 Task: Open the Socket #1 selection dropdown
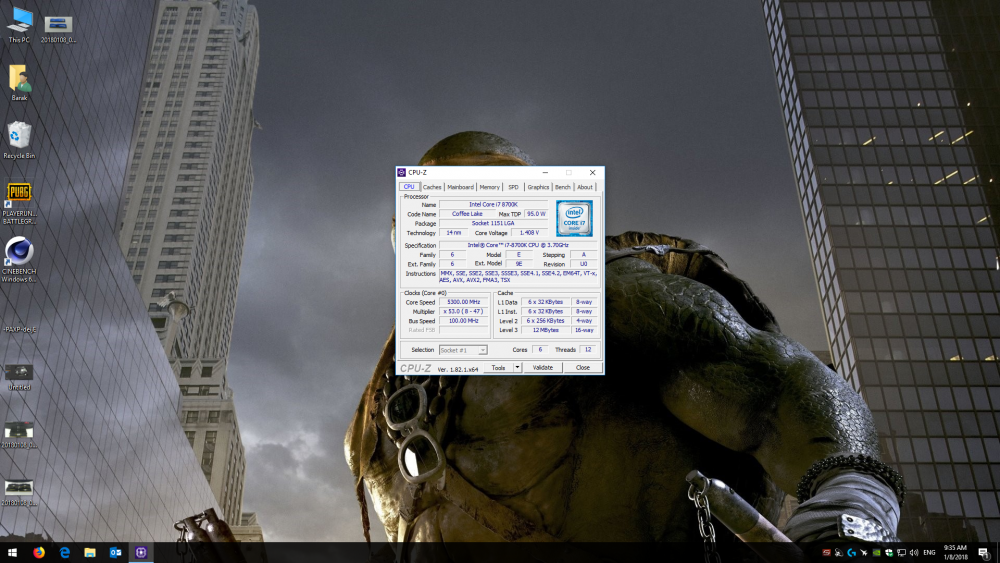coord(463,350)
